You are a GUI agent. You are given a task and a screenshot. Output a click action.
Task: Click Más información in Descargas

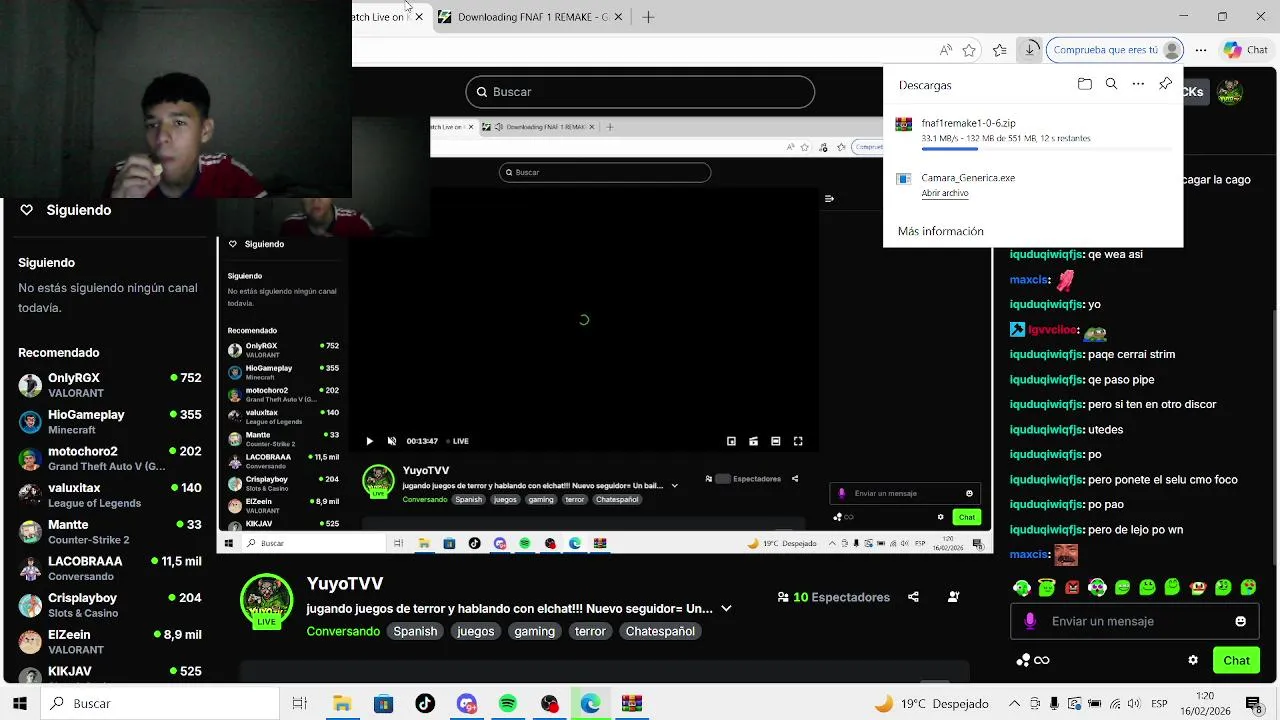[941, 231]
